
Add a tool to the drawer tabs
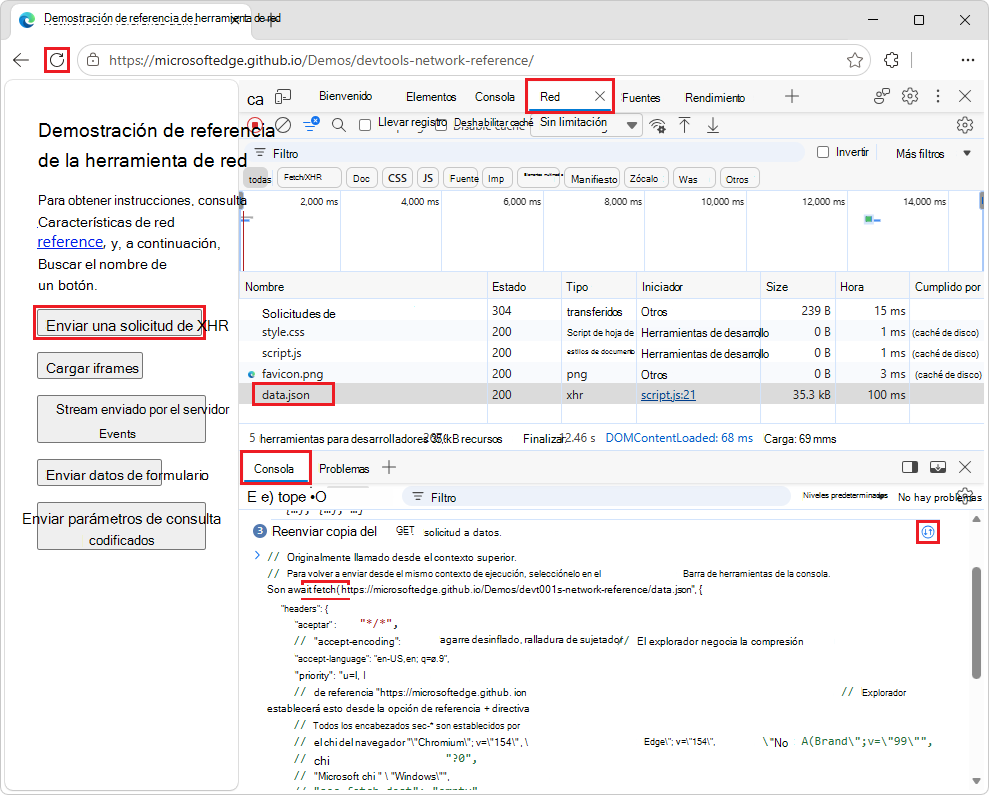click(389, 468)
